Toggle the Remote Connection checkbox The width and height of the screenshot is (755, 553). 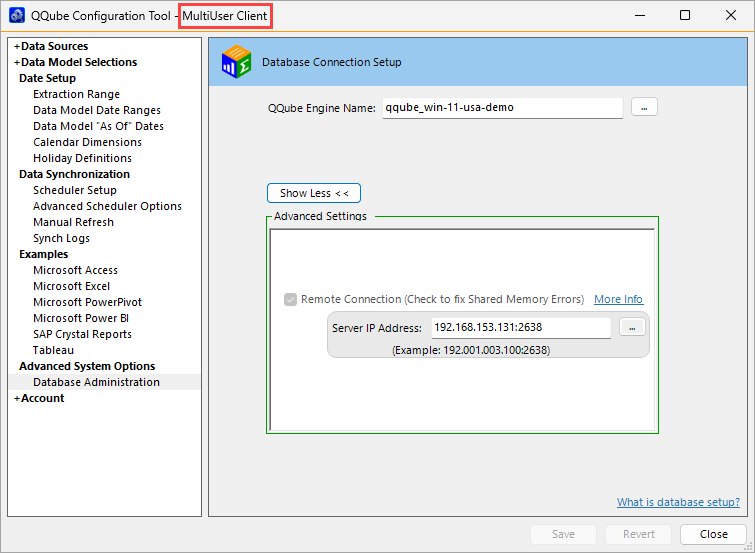click(290, 300)
